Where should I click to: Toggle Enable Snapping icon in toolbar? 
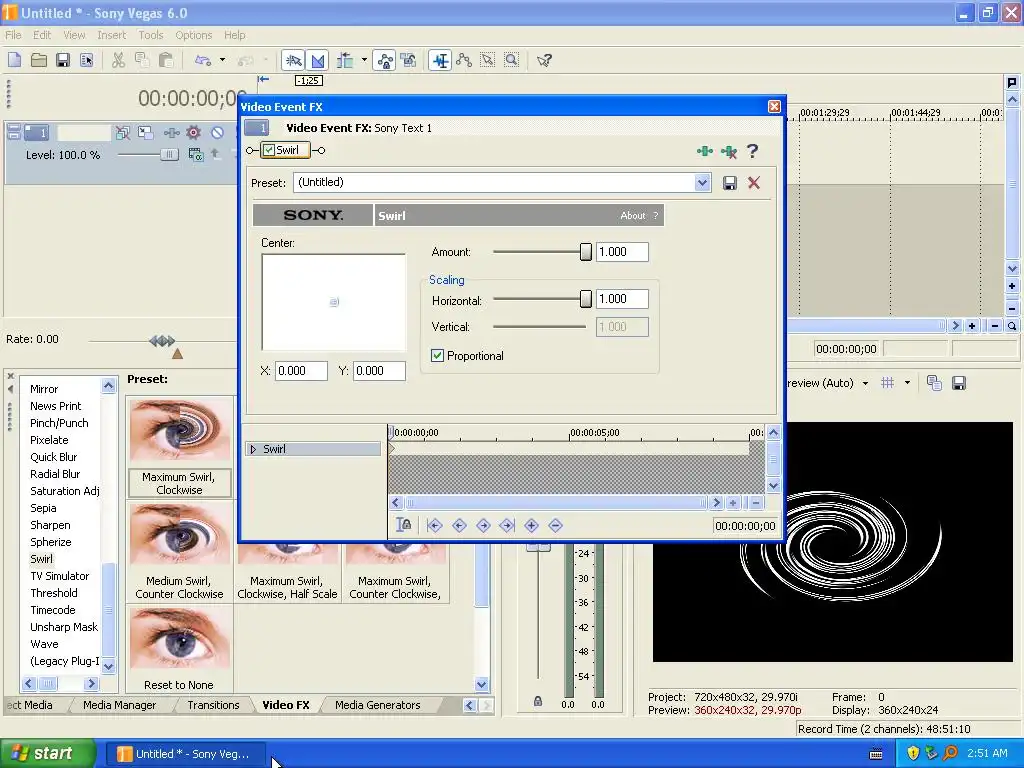(294, 61)
